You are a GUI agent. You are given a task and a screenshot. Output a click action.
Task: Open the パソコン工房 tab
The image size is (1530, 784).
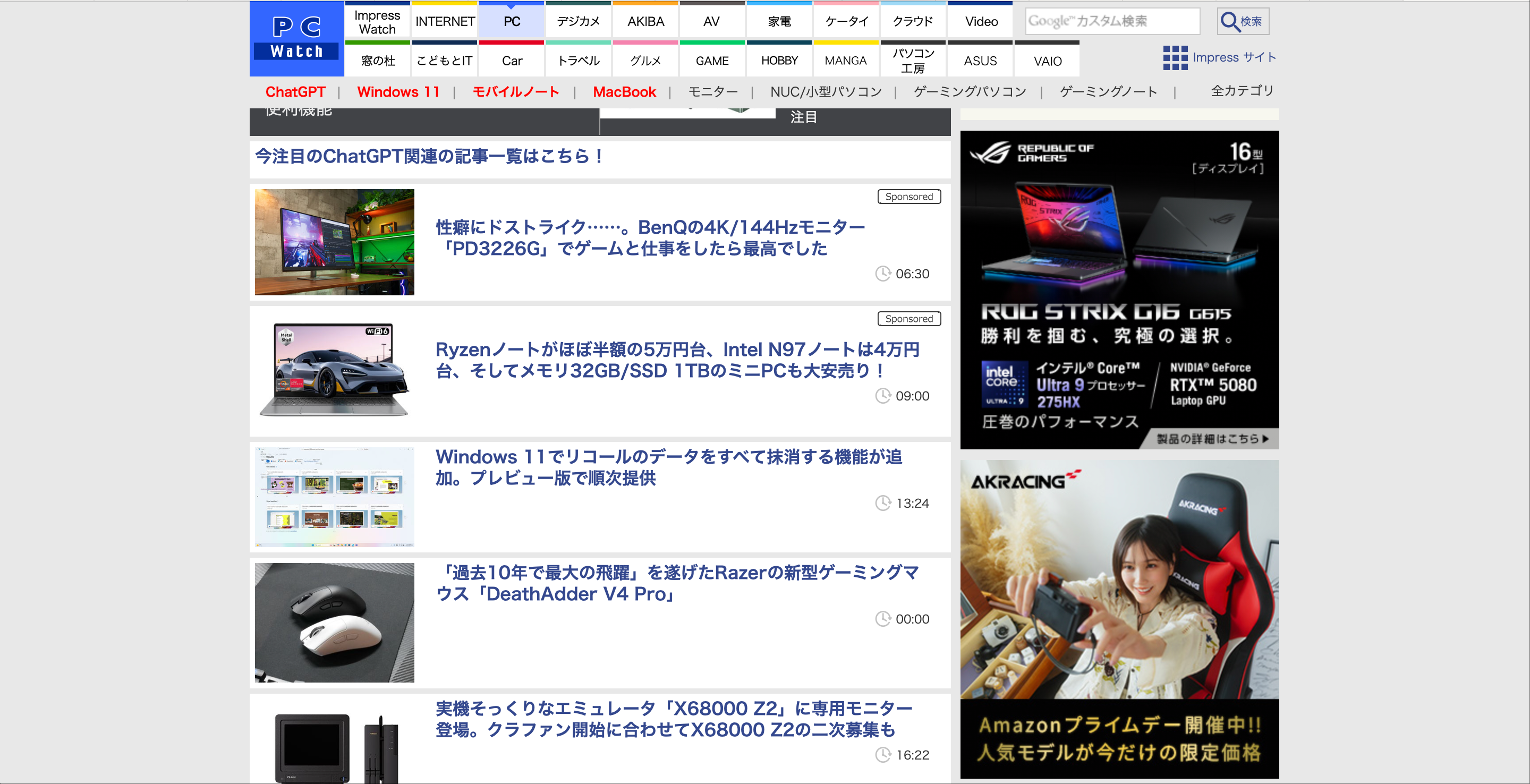(913, 59)
